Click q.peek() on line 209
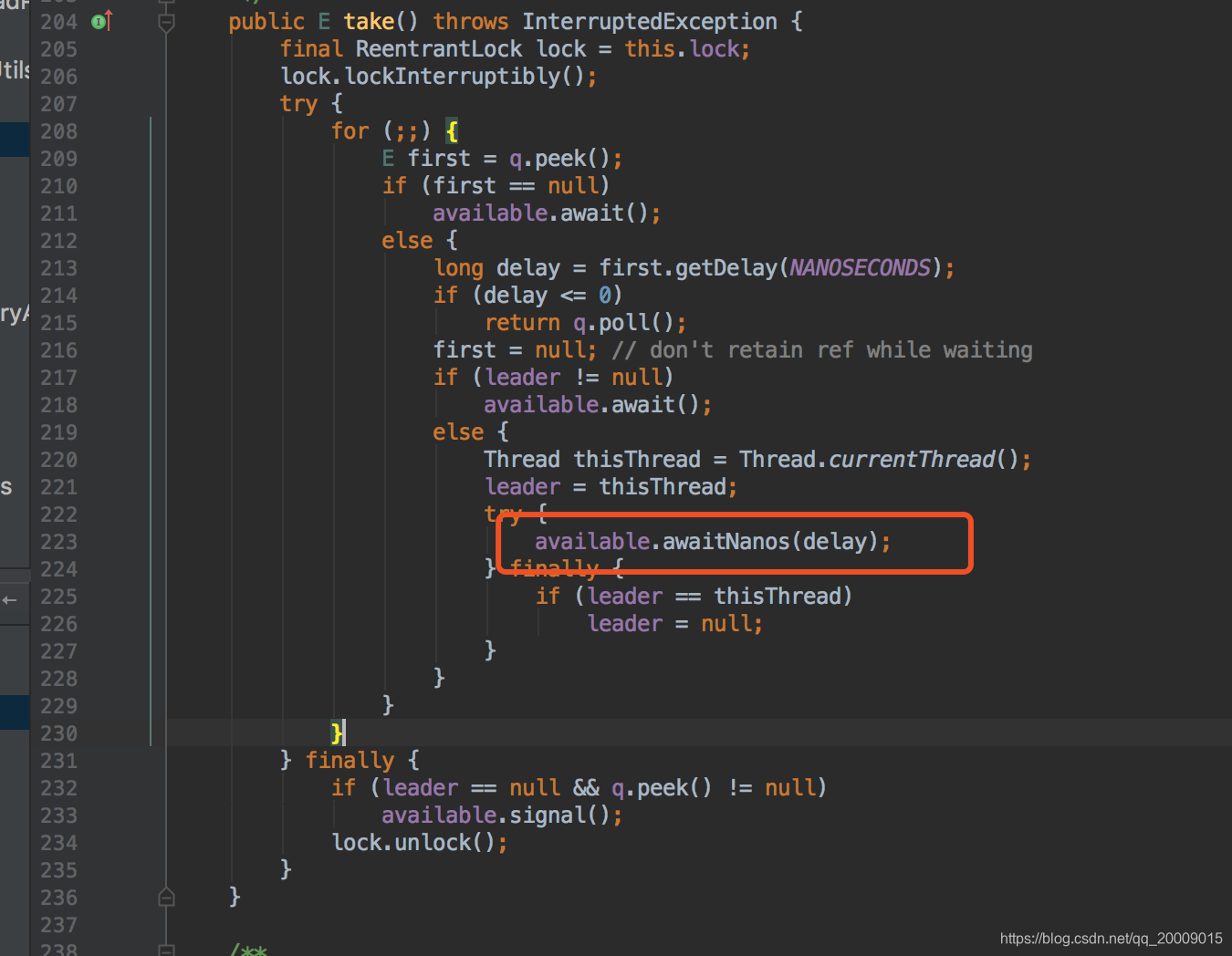Viewport: 1232px width, 956px height. (559, 158)
